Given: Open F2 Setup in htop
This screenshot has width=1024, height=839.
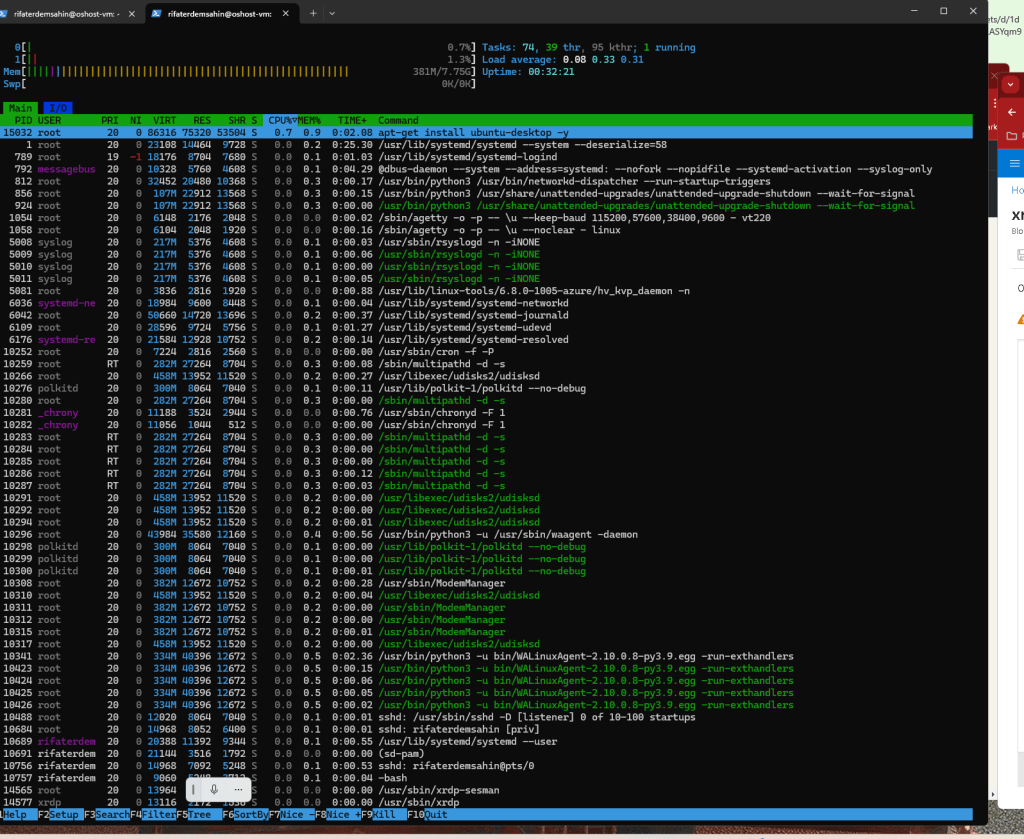Looking at the screenshot, I should (x=59, y=814).
